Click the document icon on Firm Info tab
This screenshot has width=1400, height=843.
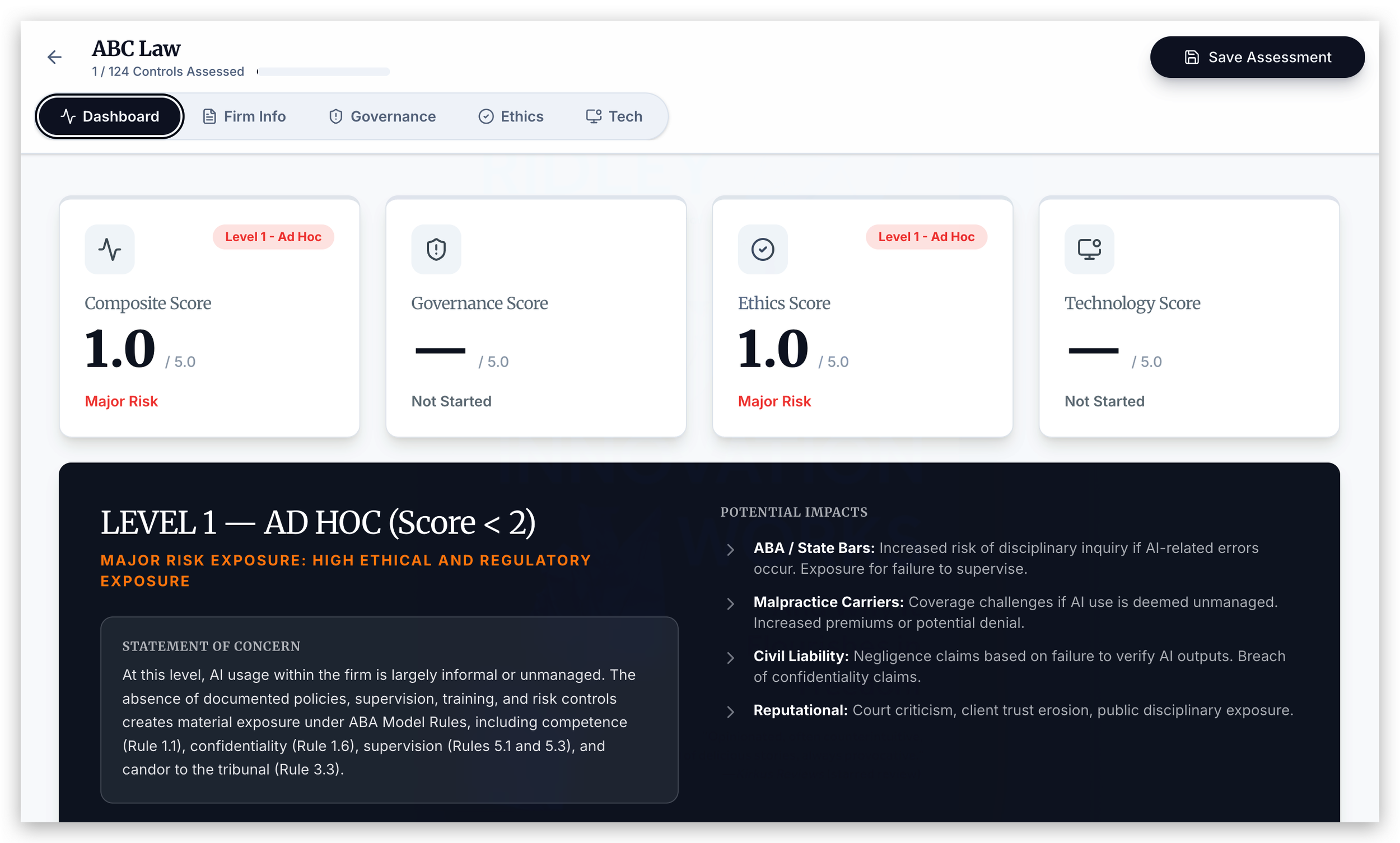[x=209, y=116]
